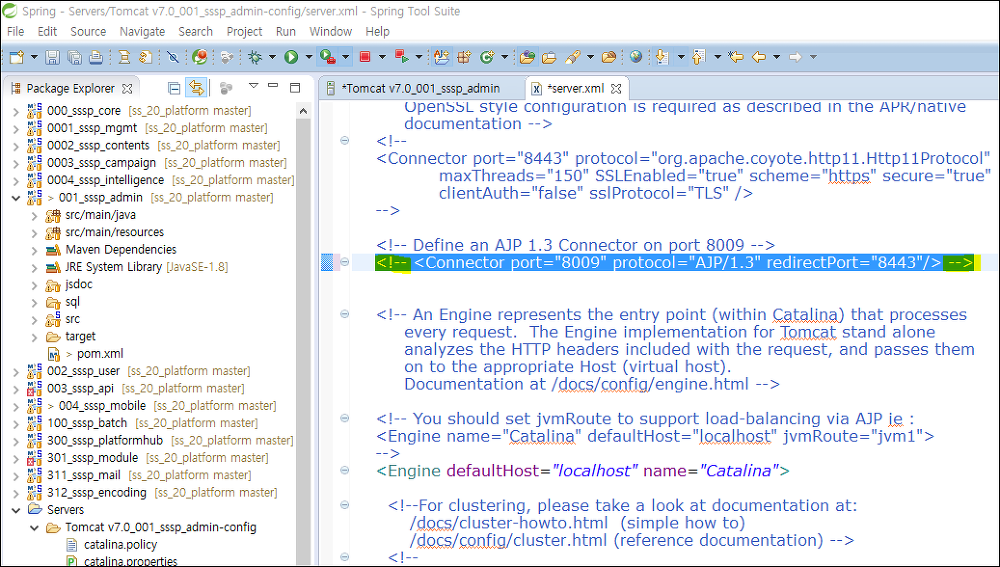This screenshot has width=1000, height=567.
Task: Click the Back navigation arrow
Action: pos(759,57)
